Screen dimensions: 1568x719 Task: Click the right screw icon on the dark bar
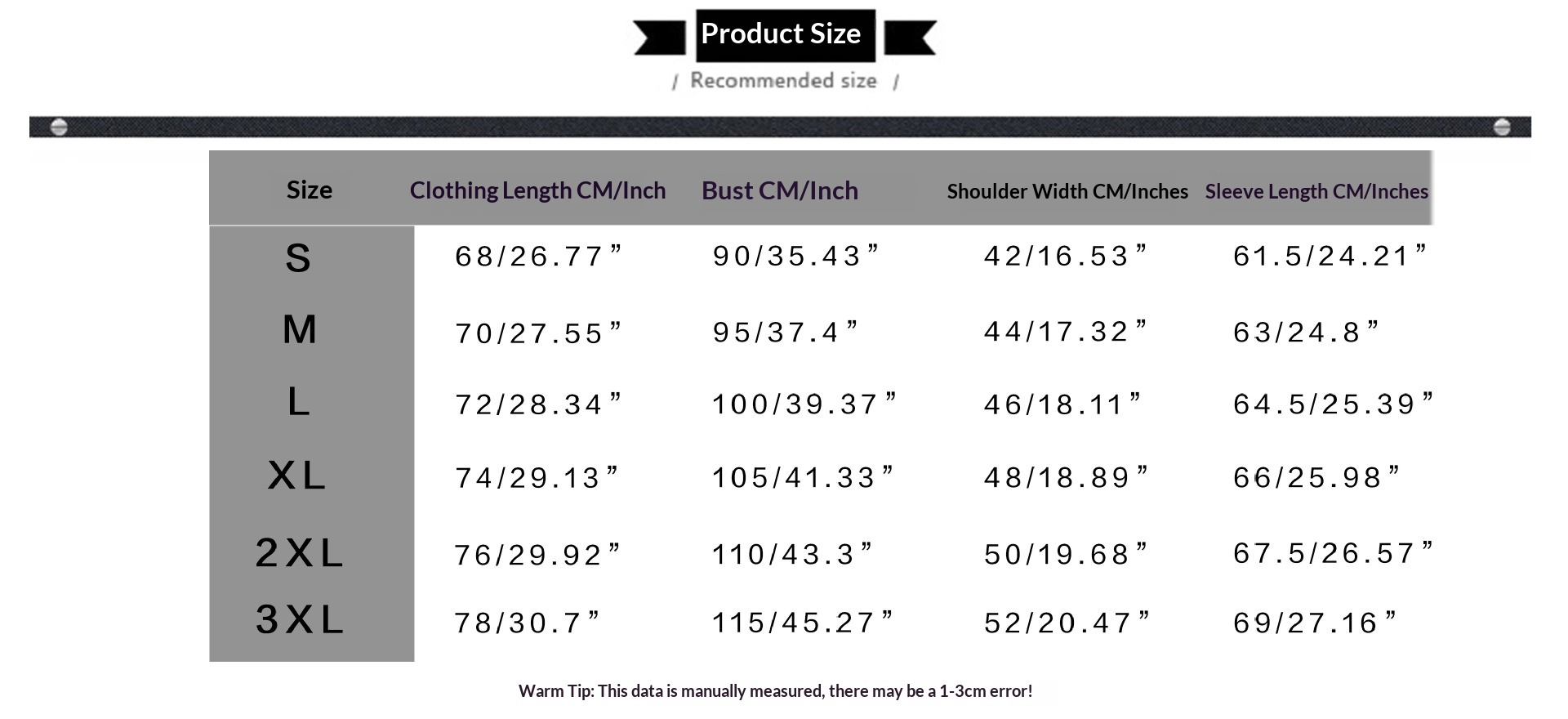pyautogui.click(x=1501, y=127)
